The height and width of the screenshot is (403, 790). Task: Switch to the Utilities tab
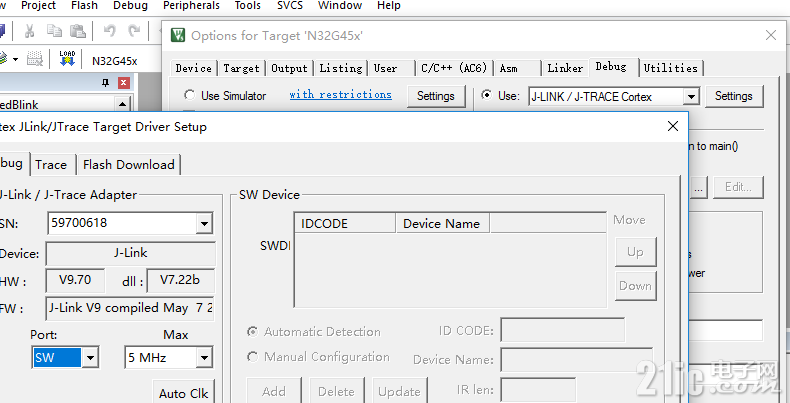coord(671,68)
